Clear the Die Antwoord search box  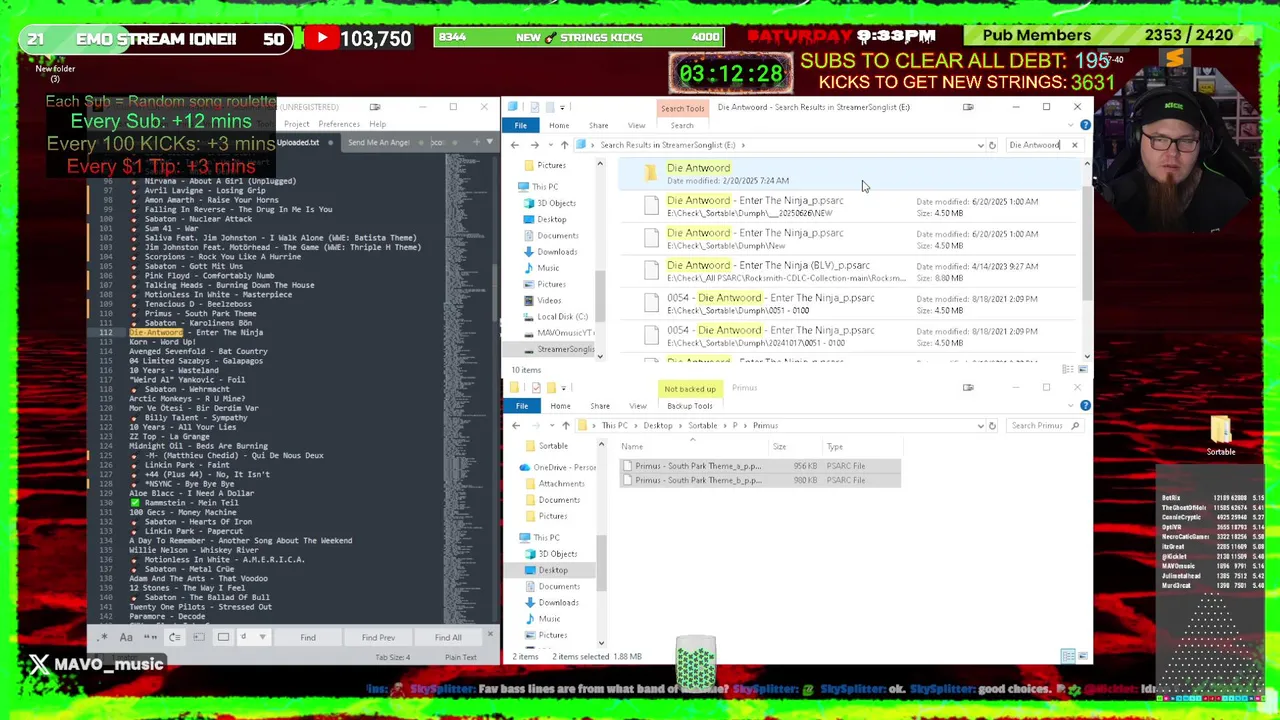(x=1074, y=145)
